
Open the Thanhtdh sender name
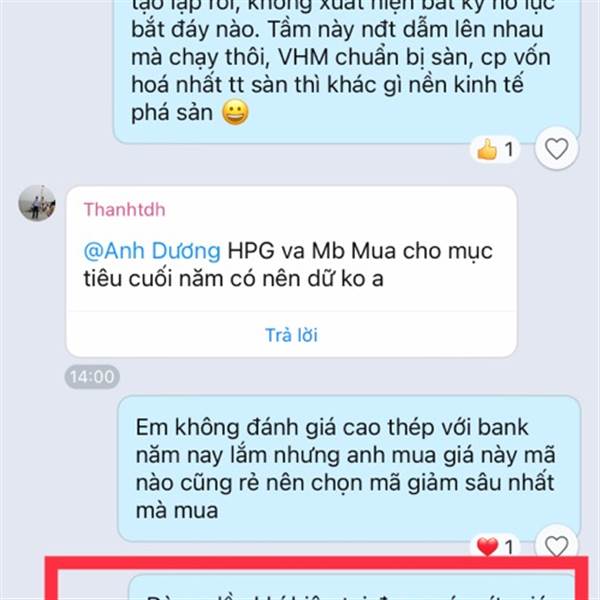tap(125, 210)
